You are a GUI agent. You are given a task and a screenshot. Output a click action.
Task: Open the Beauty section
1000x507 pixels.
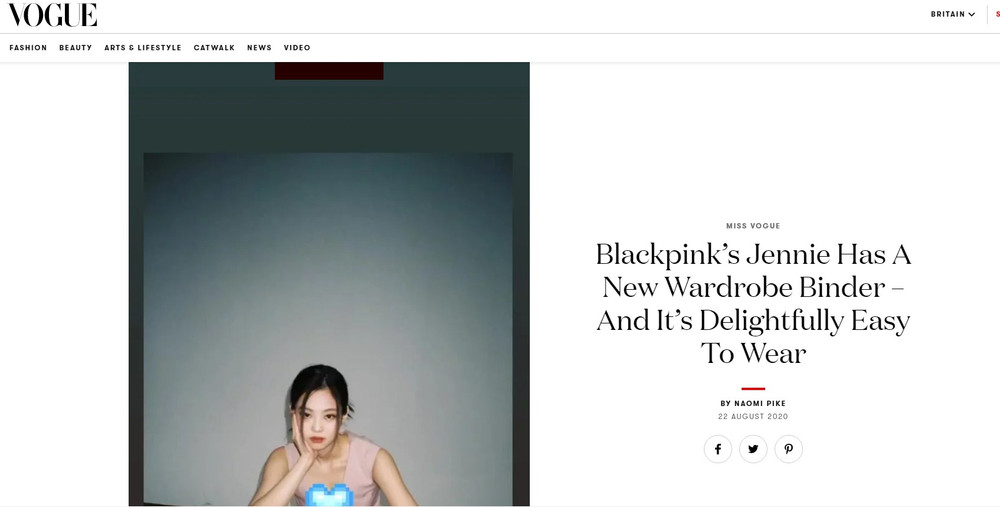(76, 48)
